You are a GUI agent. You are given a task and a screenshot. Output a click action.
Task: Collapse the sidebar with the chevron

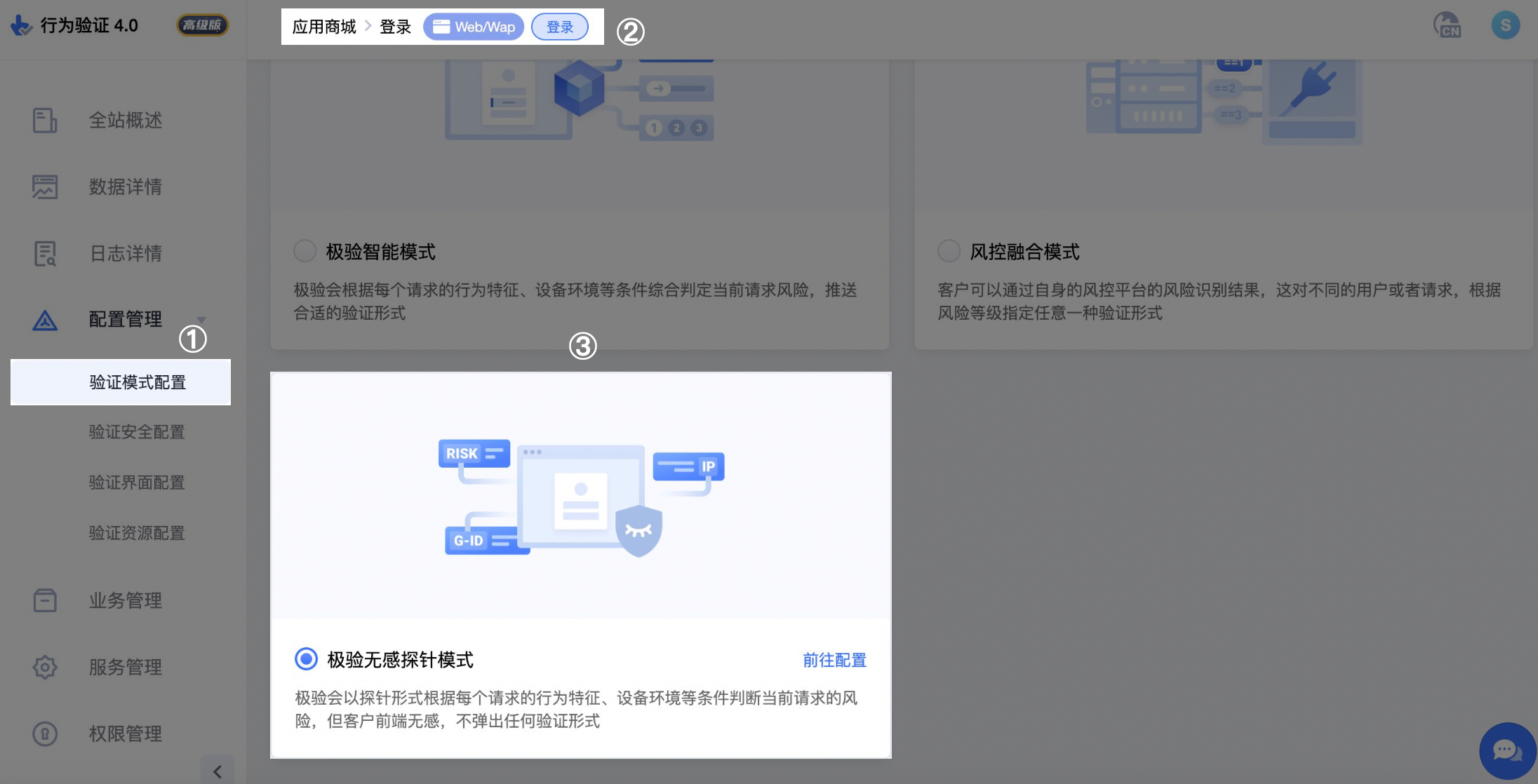[218, 770]
